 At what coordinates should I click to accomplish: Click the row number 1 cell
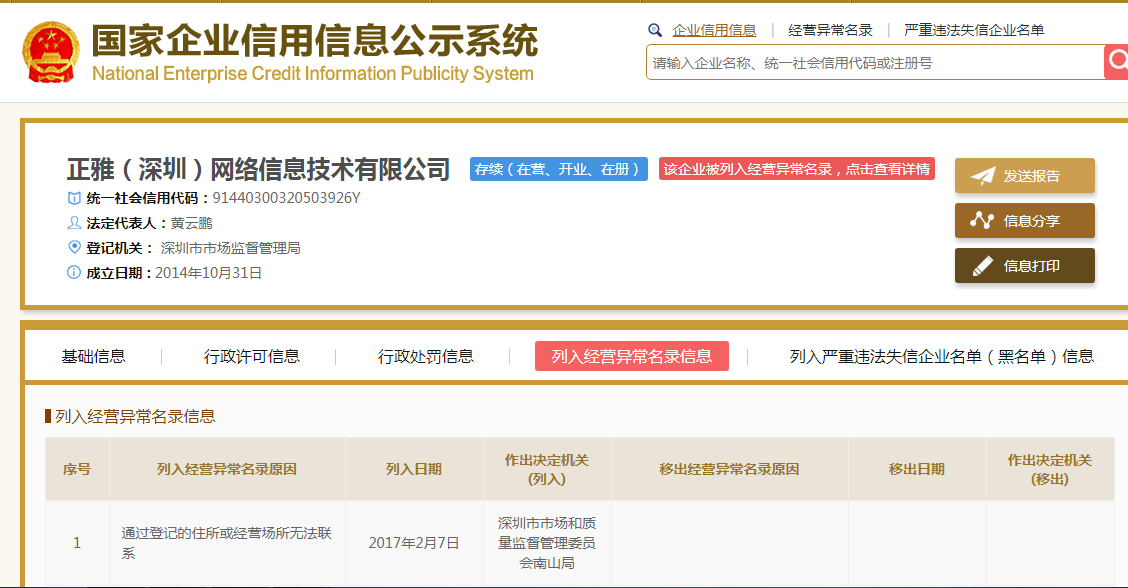(x=77, y=543)
